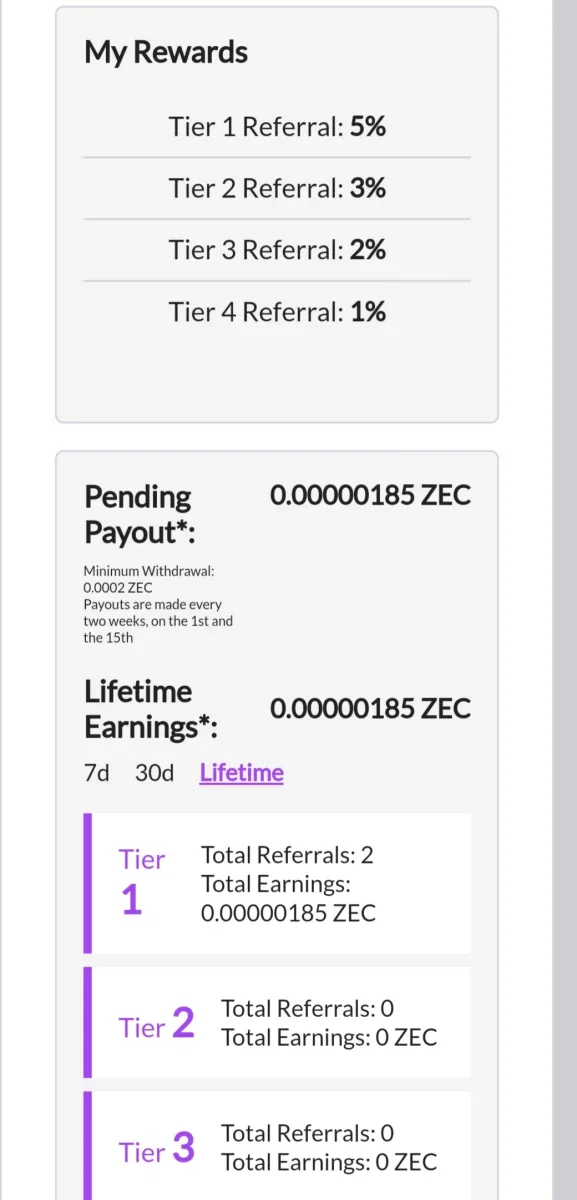This screenshot has height=1200, width=577.
Task: Click the Tier 4 Referral 1% row
Action: coord(277,312)
